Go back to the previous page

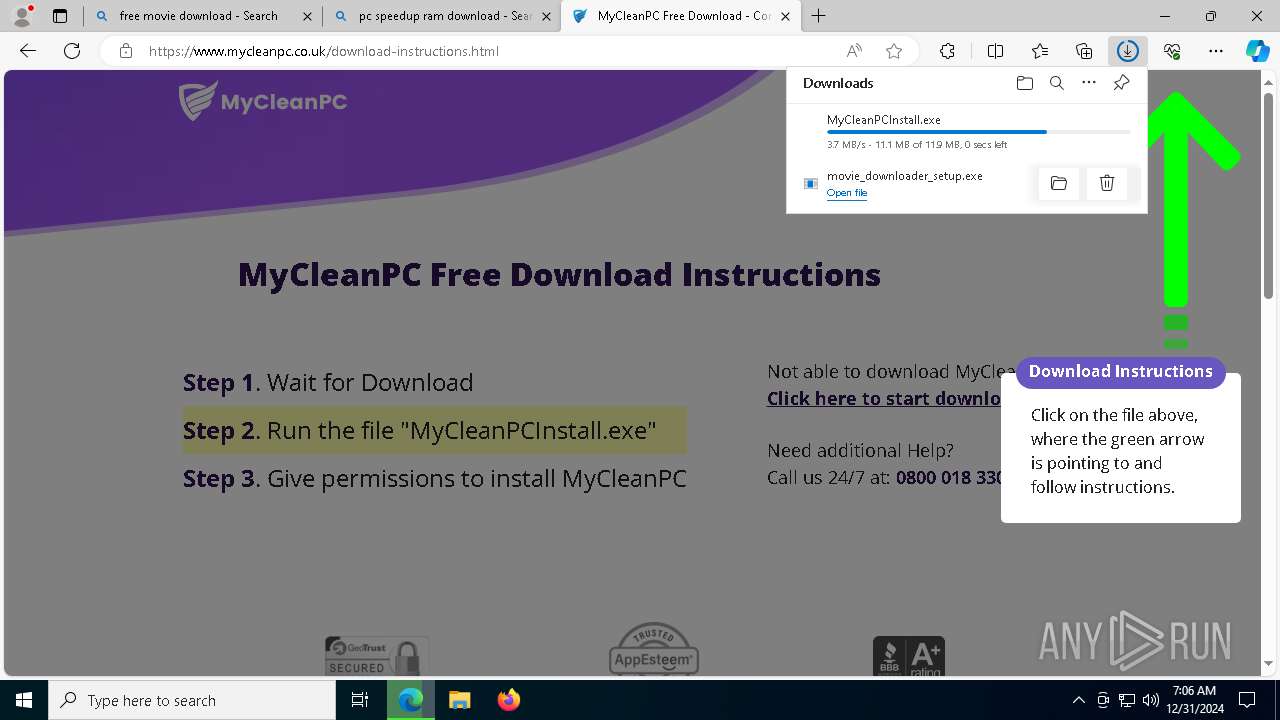click(28, 51)
